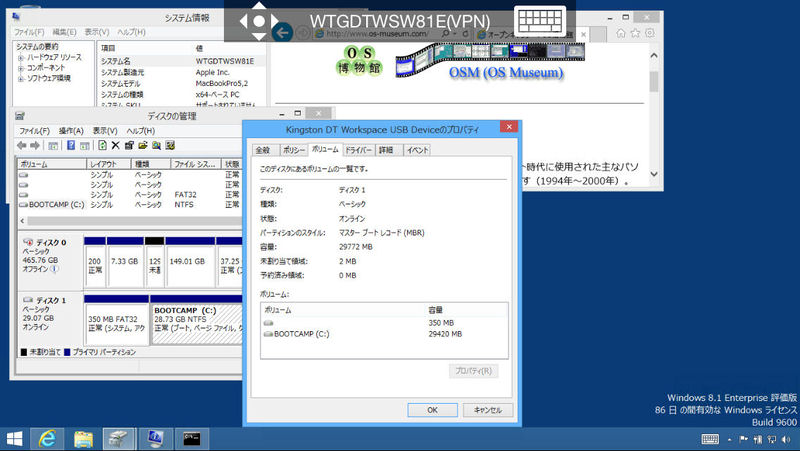Switch to イベント tab

(x=417, y=150)
